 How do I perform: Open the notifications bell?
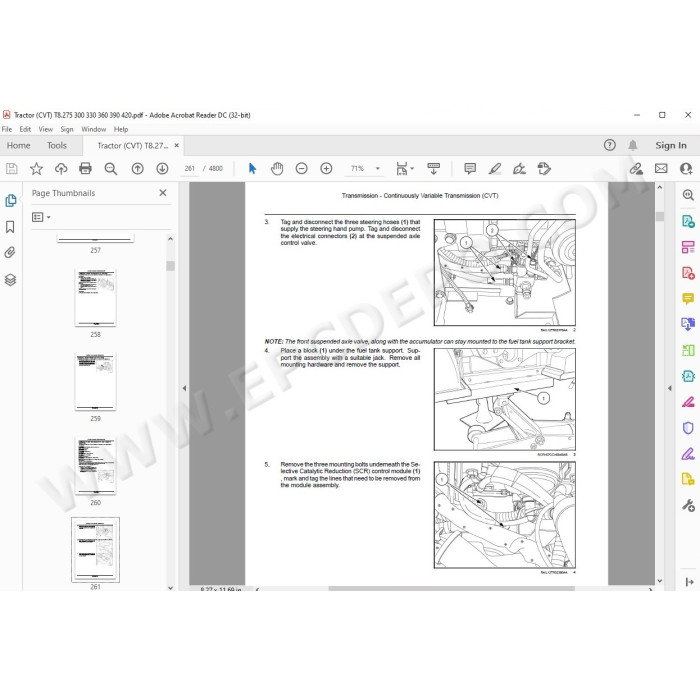click(633, 145)
